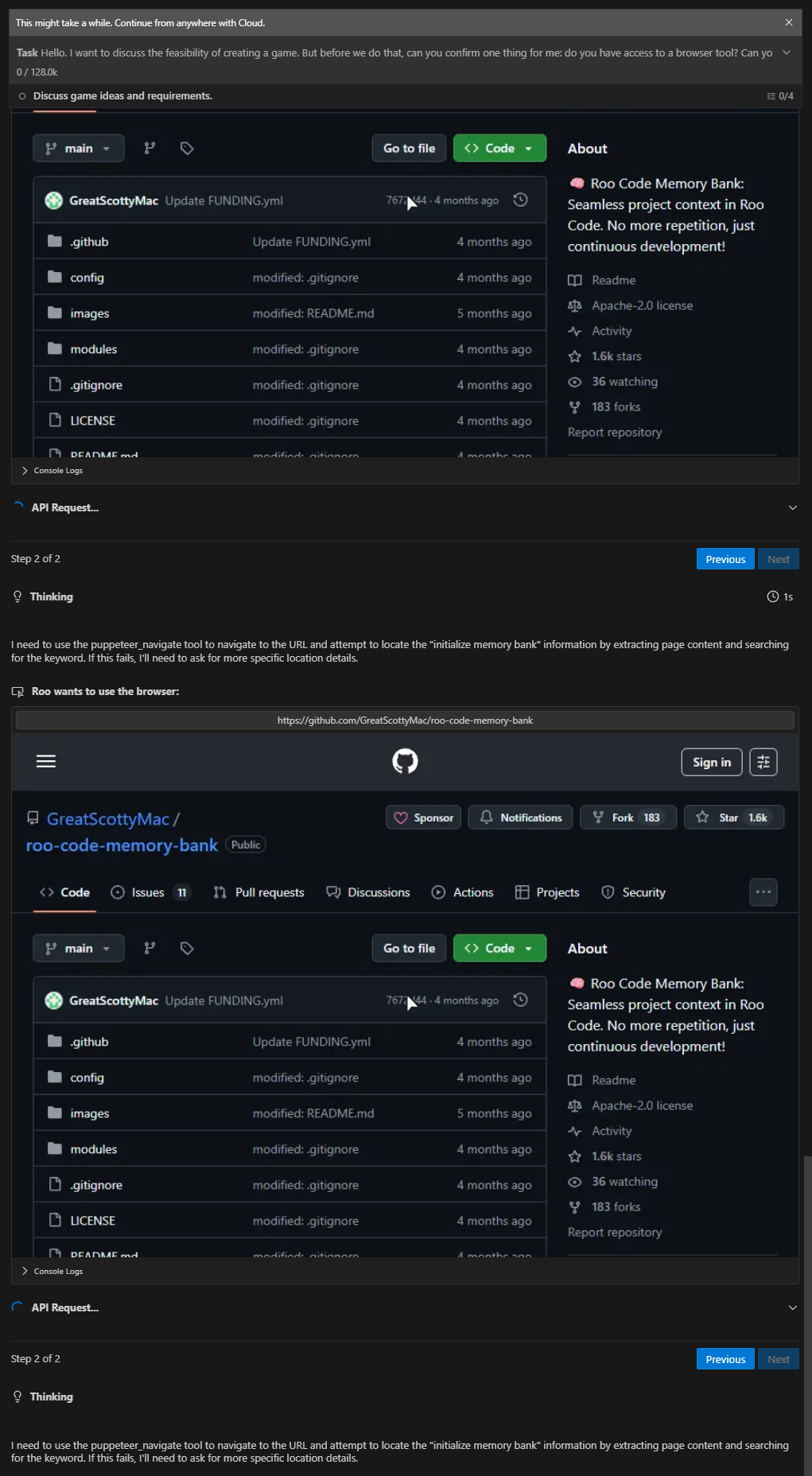The image size is (812, 1476).
Task: Click the Fork 183 button
Action: tap(628, 818)
